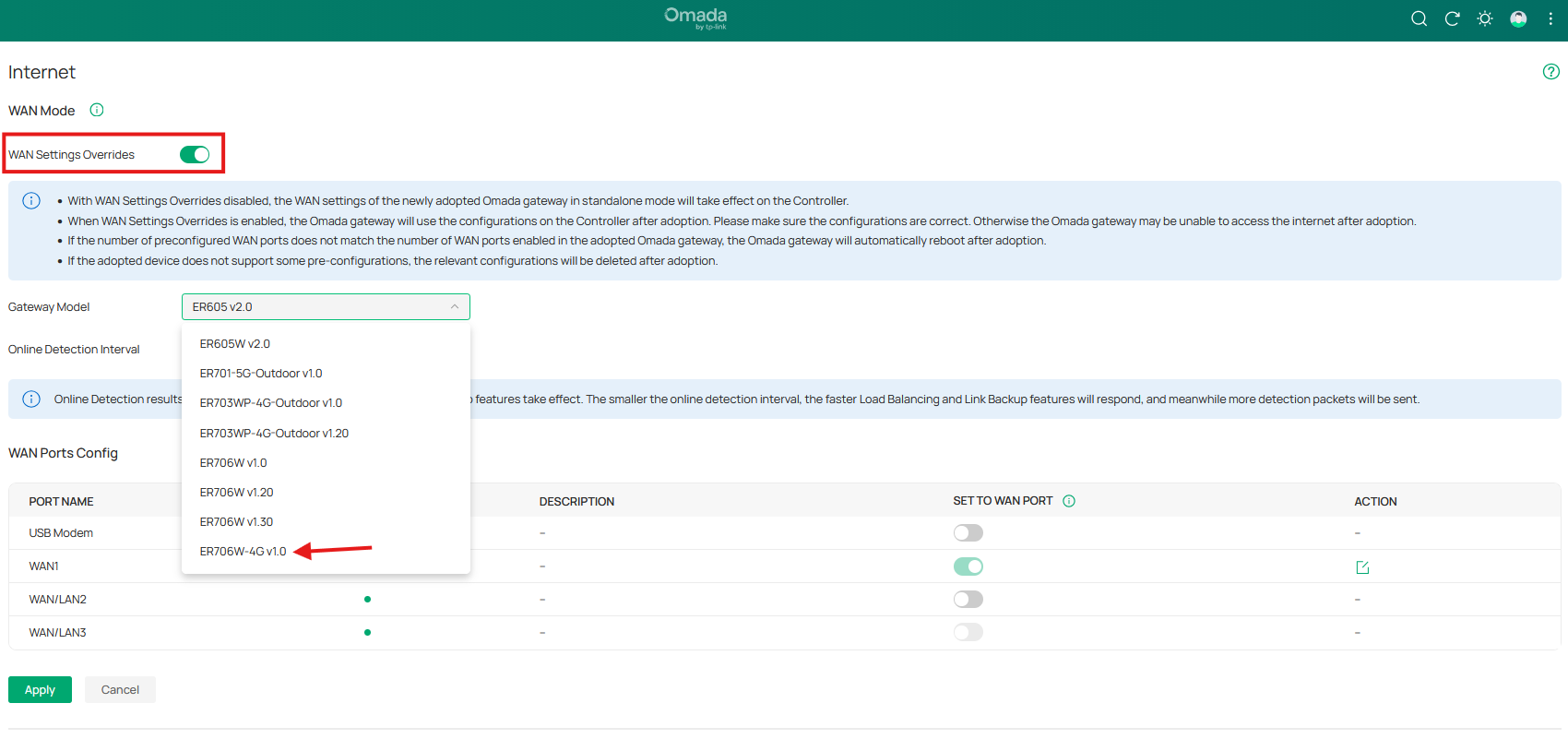Choose ER703WP-4G-Outdoor v1.0 option
Screen dimensions: 1568x739
327,403
